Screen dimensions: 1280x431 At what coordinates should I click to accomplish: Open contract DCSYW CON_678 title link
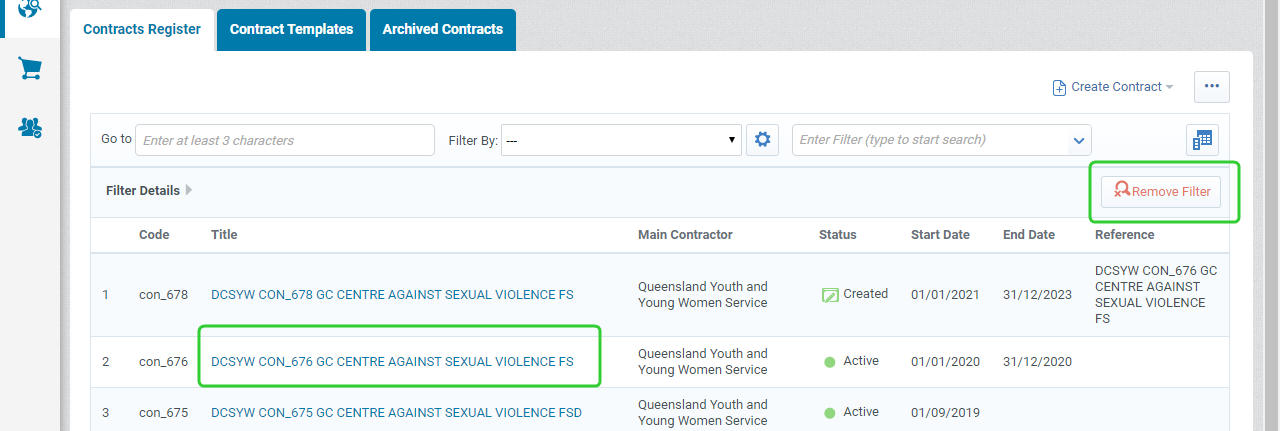pos(392,295)
